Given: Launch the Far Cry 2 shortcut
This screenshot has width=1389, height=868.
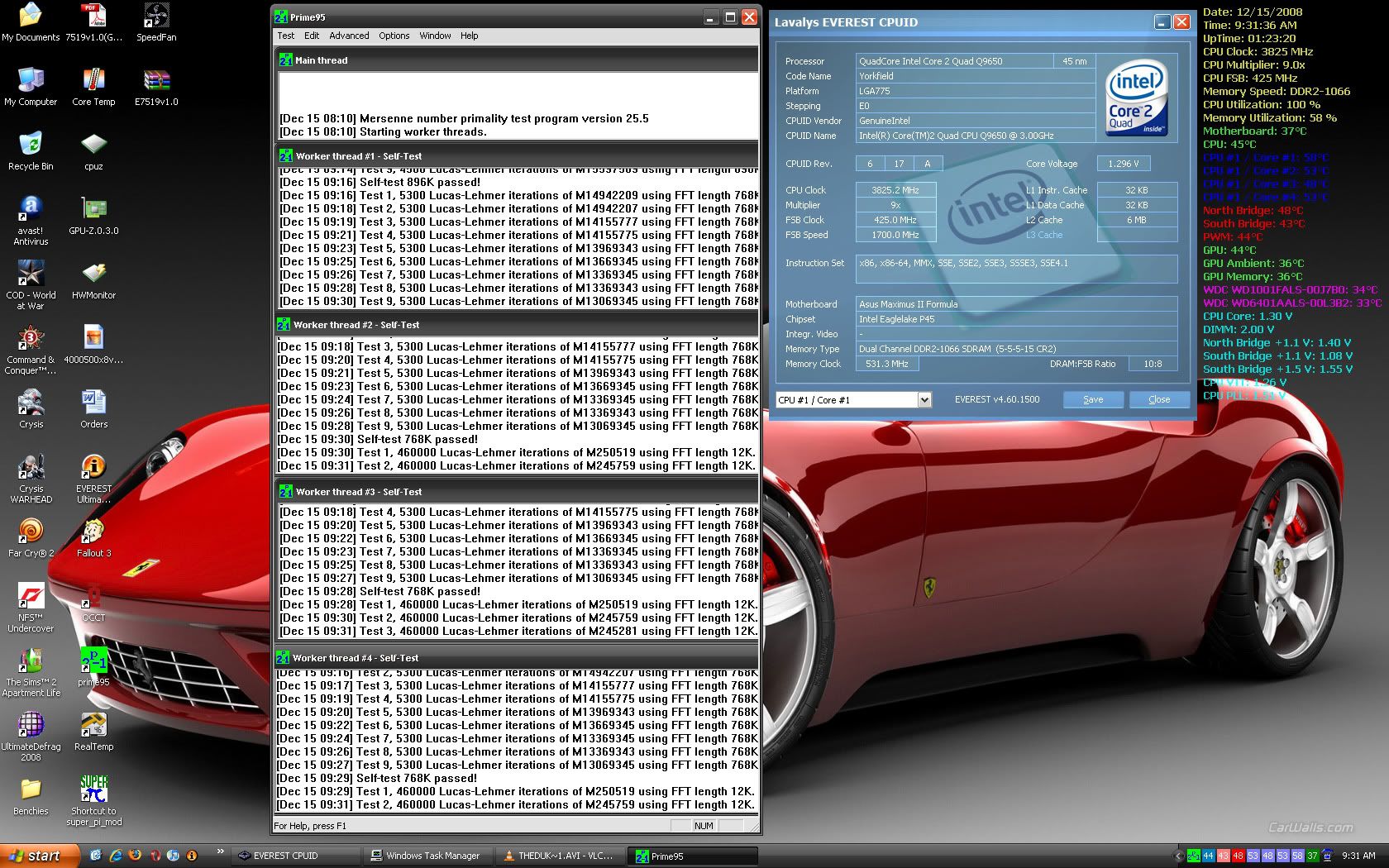Looking at the screenshot, I should 31,538.
